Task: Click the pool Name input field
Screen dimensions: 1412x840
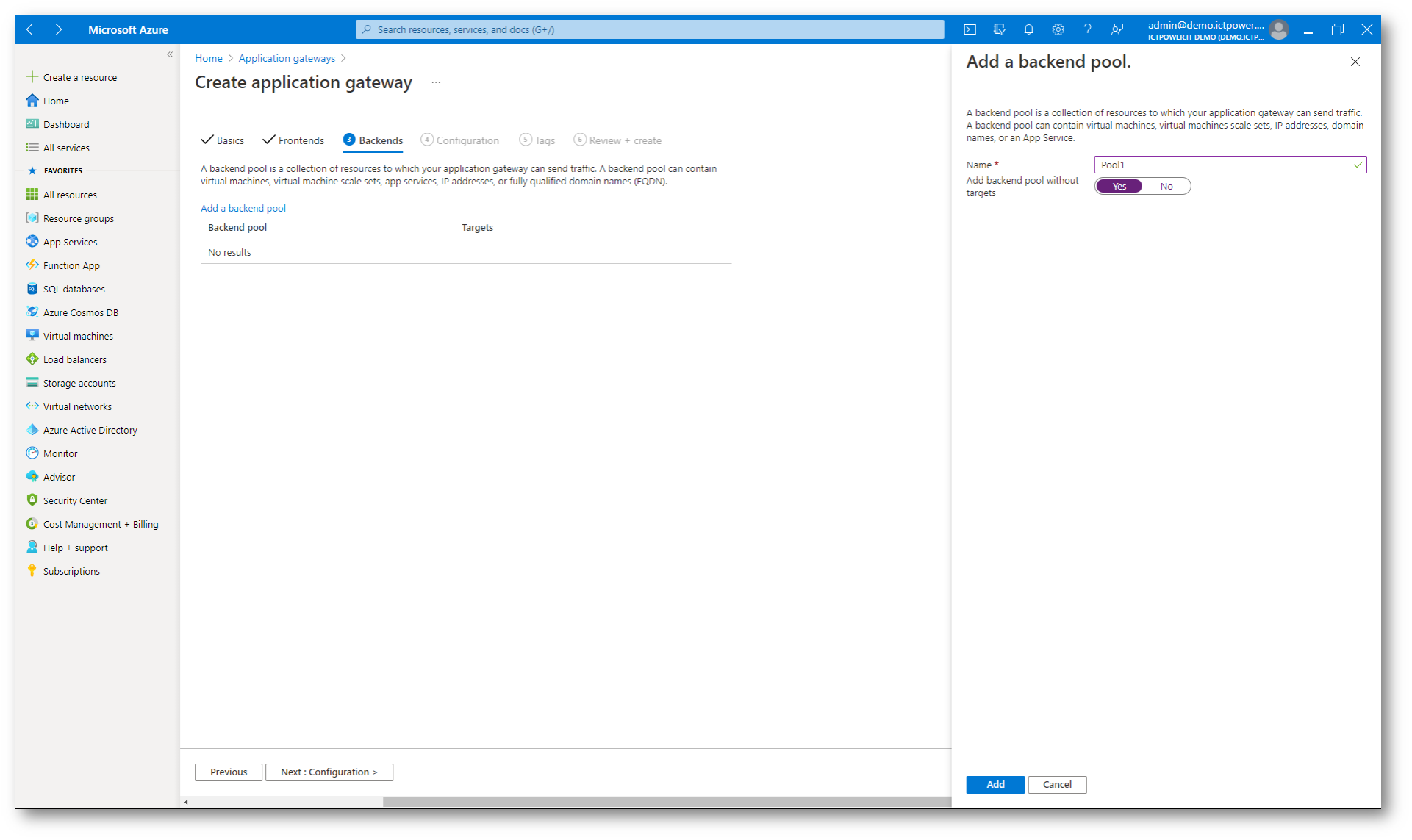Action: (1230, 165)
